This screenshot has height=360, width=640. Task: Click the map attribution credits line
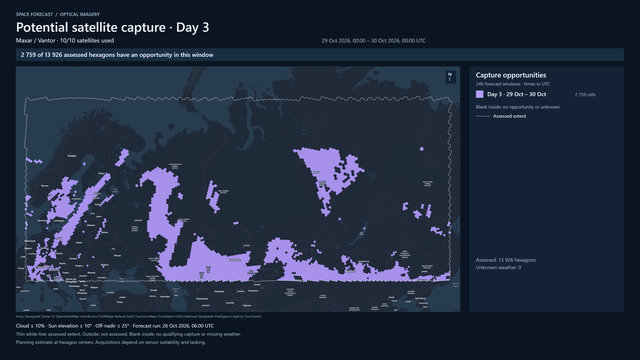139,316
